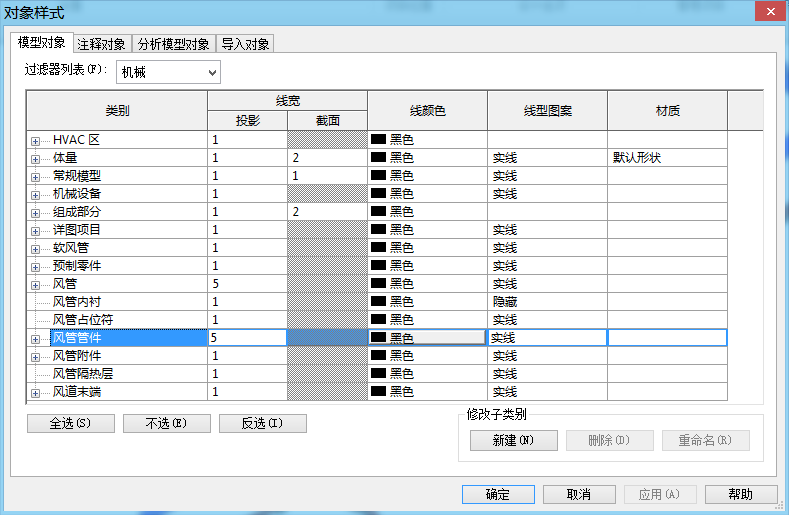
Task: Expand the HVAC 区 category
Action: (35, 141)
